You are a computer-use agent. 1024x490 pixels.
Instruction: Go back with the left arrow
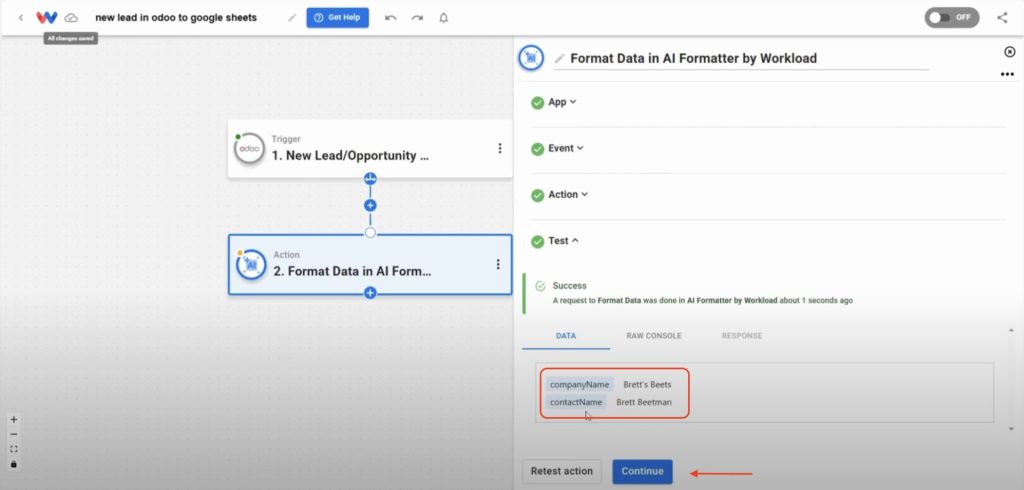pos(21,18)
